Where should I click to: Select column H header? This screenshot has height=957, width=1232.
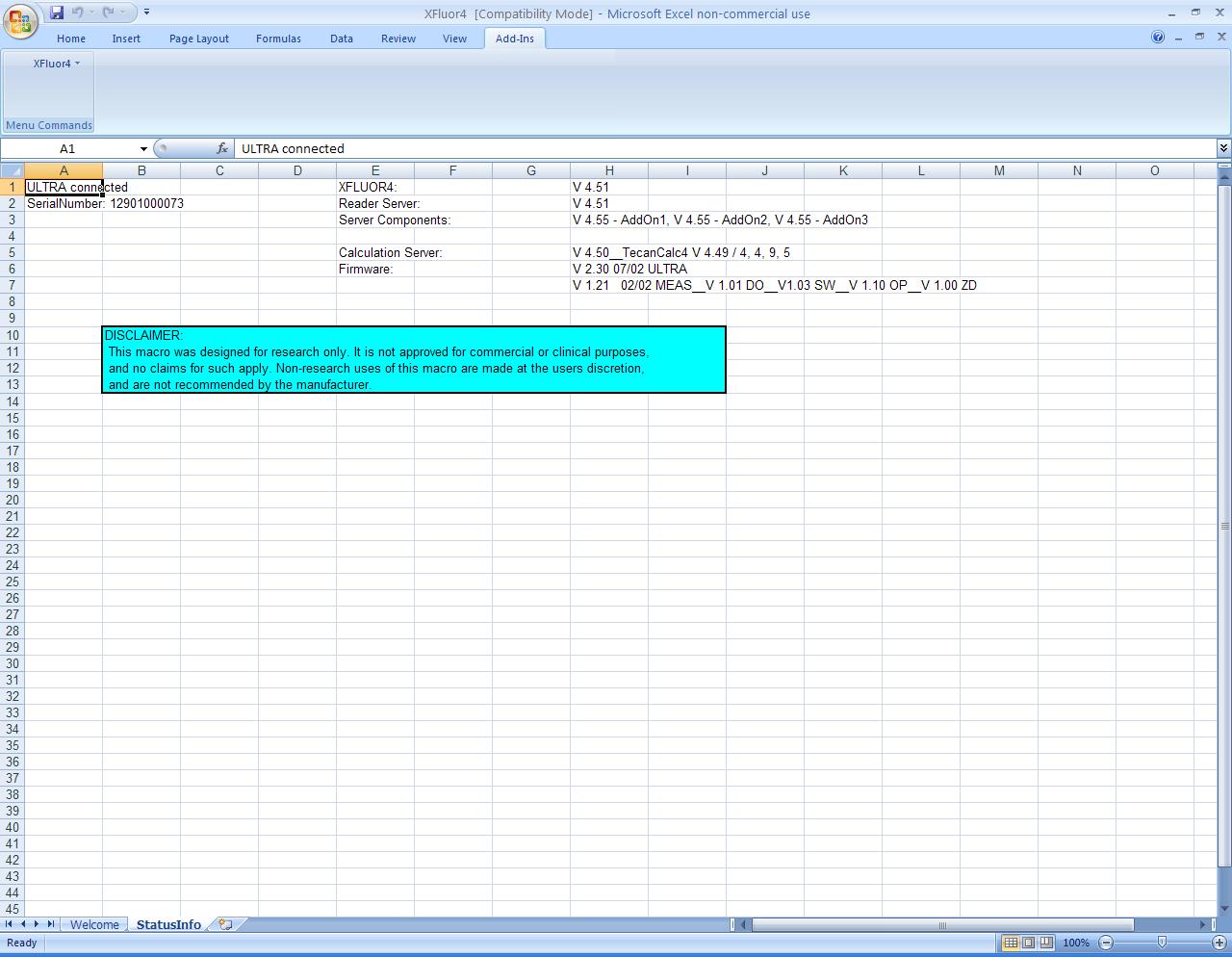click(x=609, y=170)
